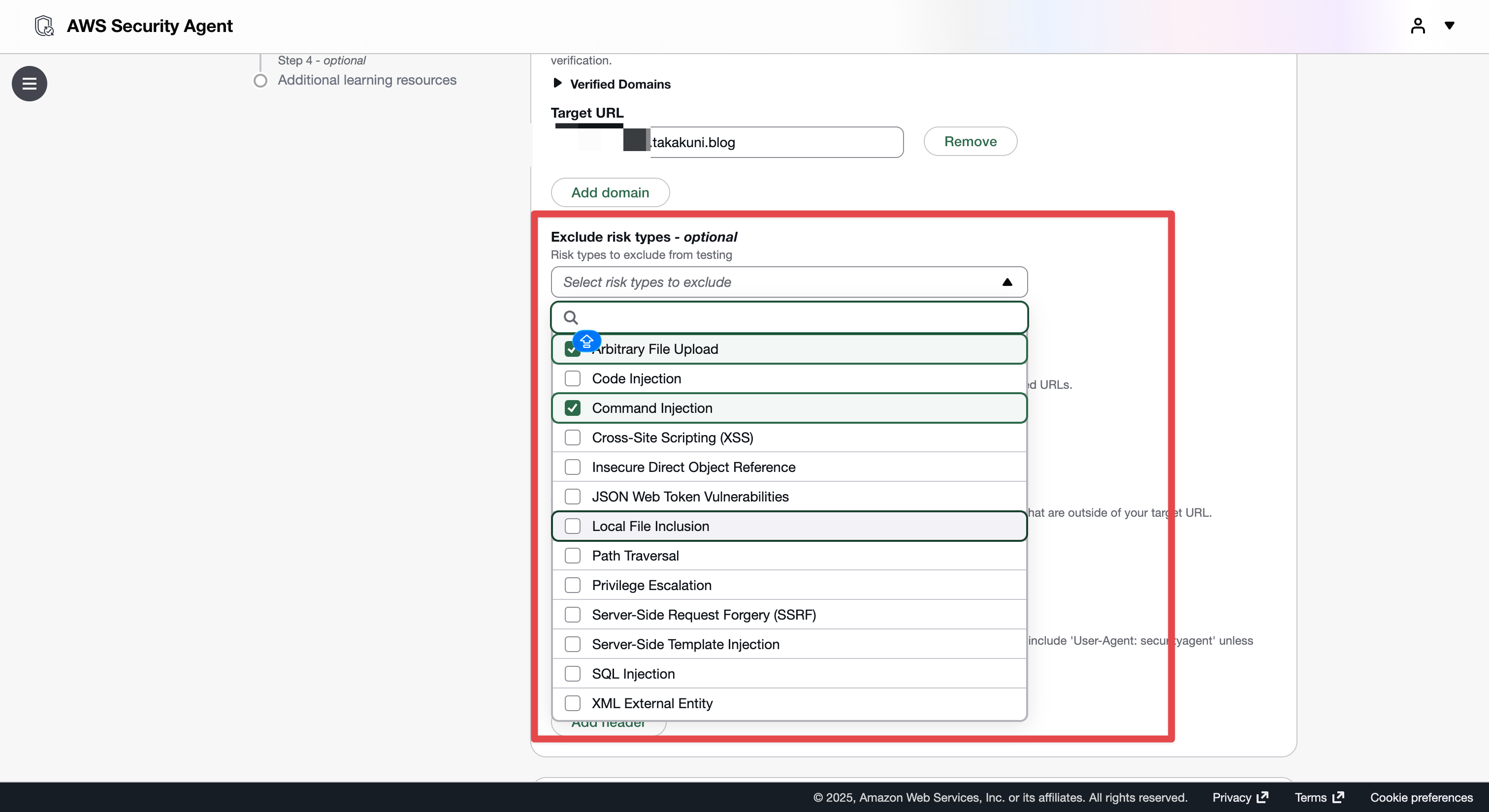Image resolution: width=1489 pixels, height=812 pixels.
Task: Collapse the risk types dropdown arrow
Action: point(1007,282)
